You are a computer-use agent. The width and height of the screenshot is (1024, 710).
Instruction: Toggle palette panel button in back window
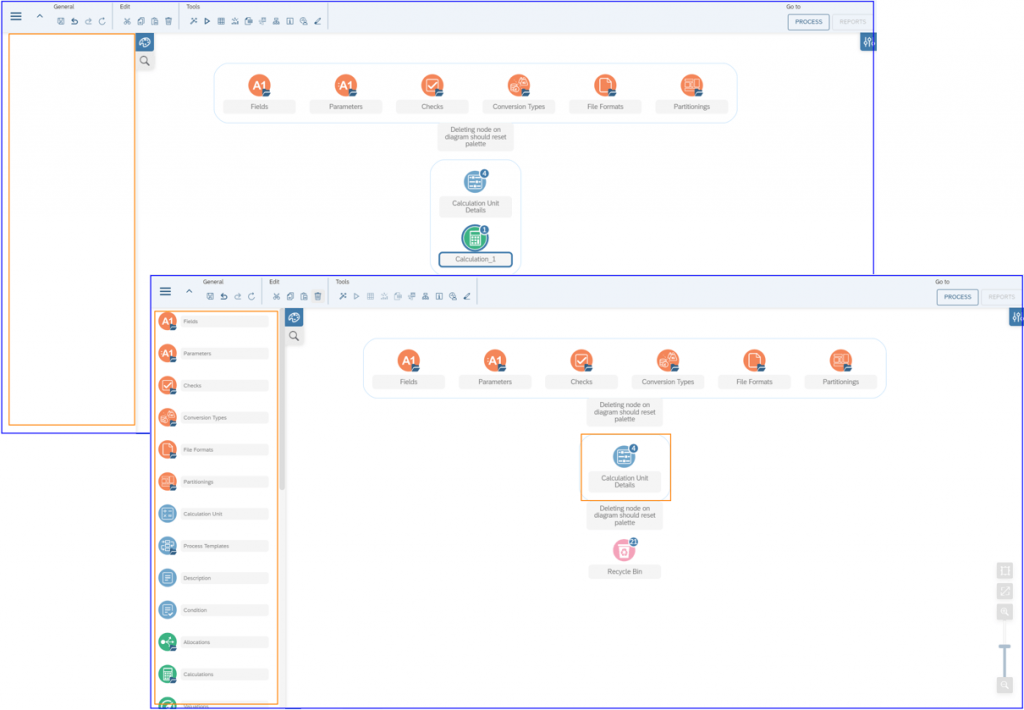click(x=145, y=42)
